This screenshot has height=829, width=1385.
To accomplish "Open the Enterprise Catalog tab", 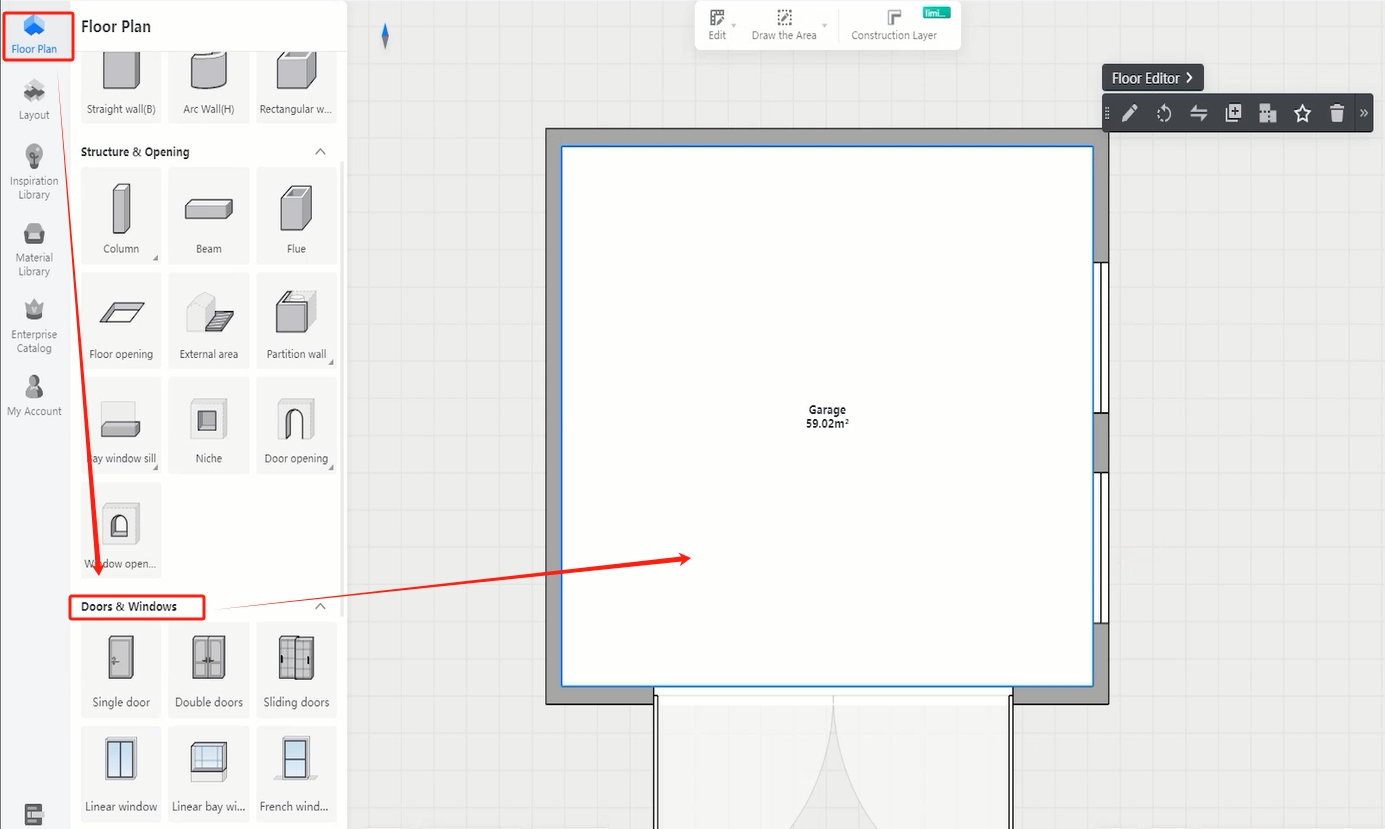I will 34,326.
